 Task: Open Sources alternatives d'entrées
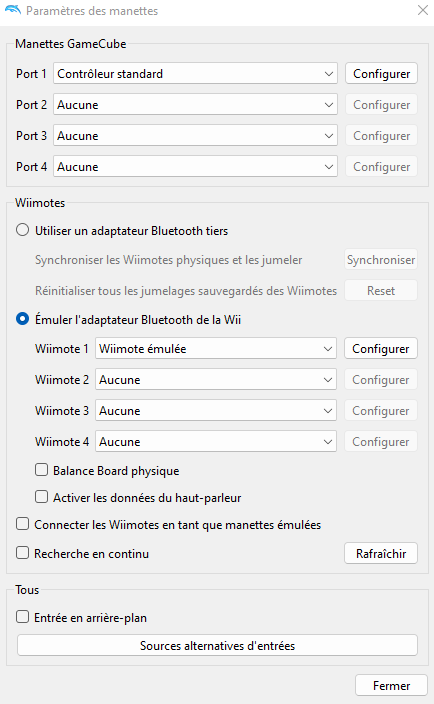[217, 645]
